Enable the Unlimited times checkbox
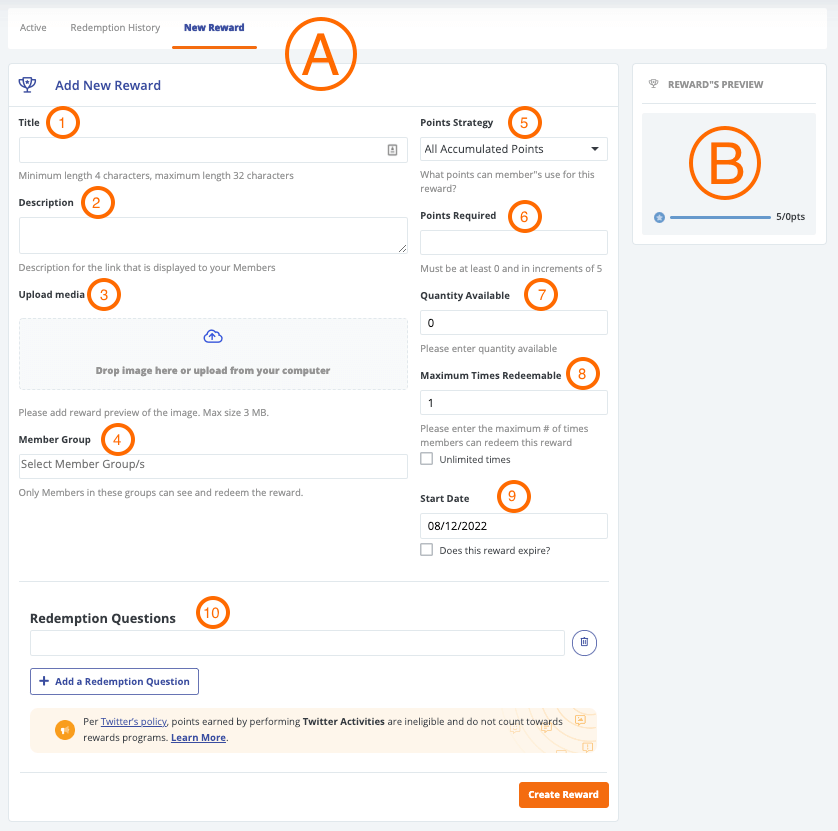This screenshot has width=838, height=831. [426, 459]
